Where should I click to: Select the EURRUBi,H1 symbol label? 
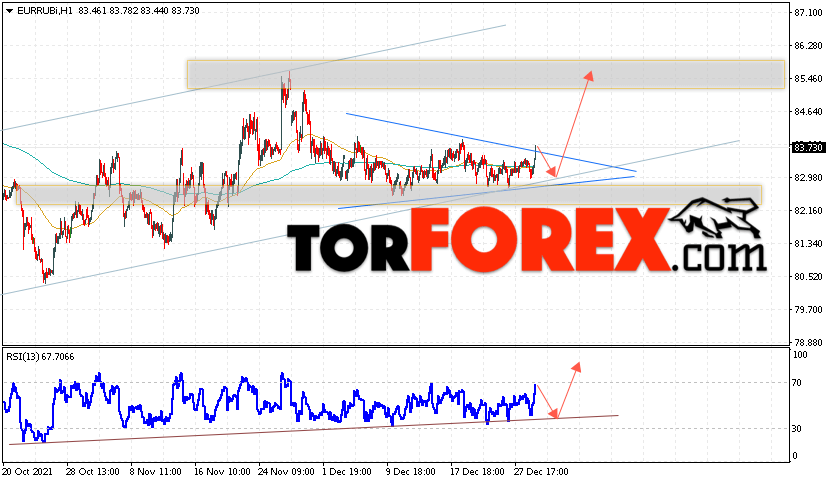click(x=45, y=11)
